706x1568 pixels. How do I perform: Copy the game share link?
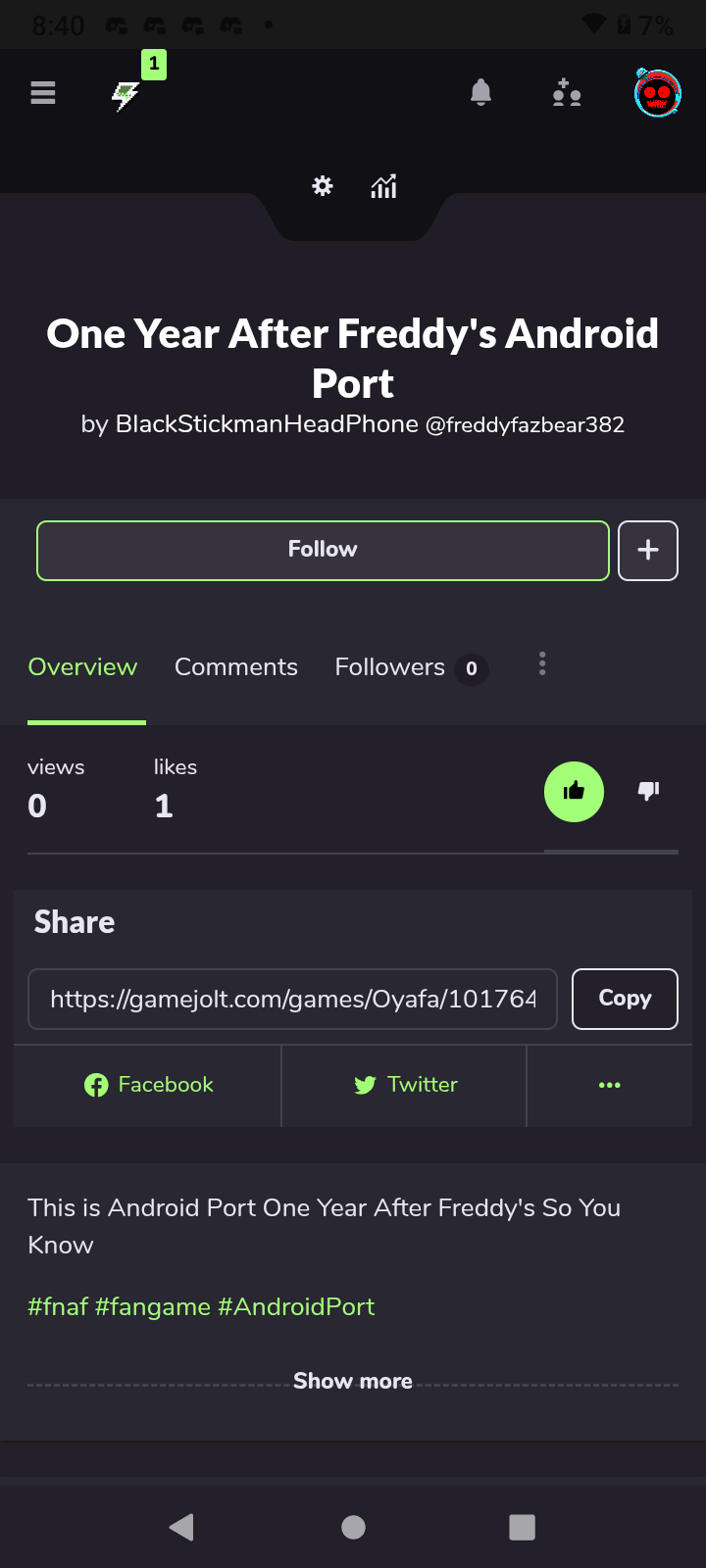click(x=625, y=999)
